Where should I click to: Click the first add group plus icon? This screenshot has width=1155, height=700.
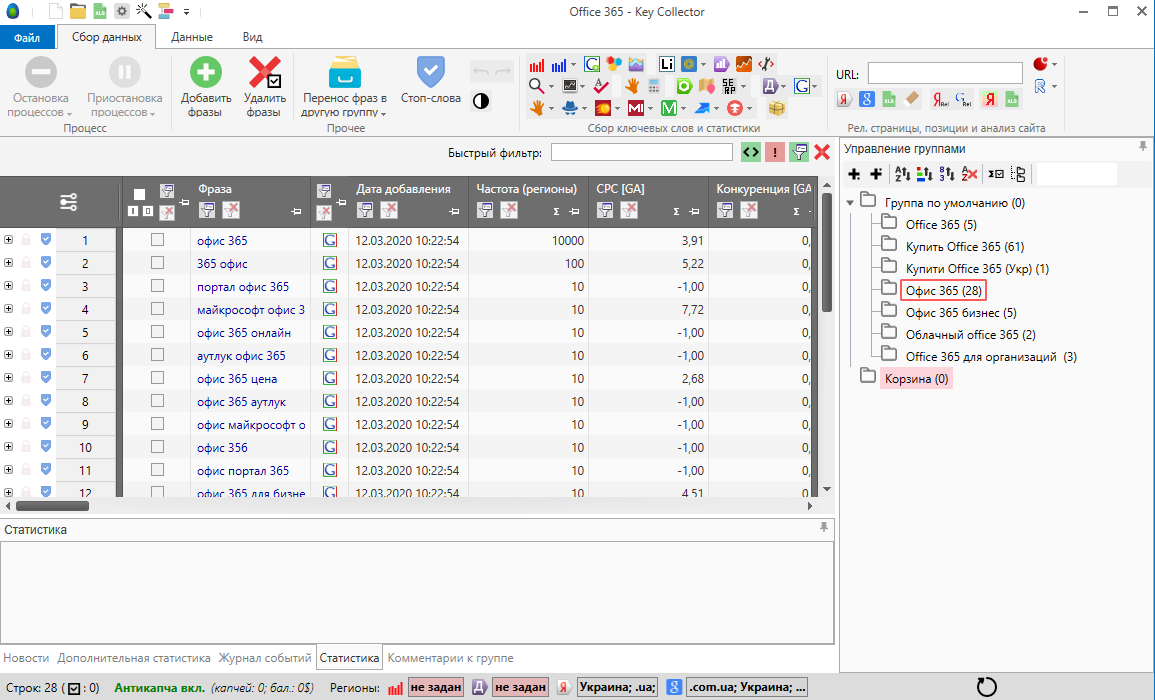tap(854, 174)
